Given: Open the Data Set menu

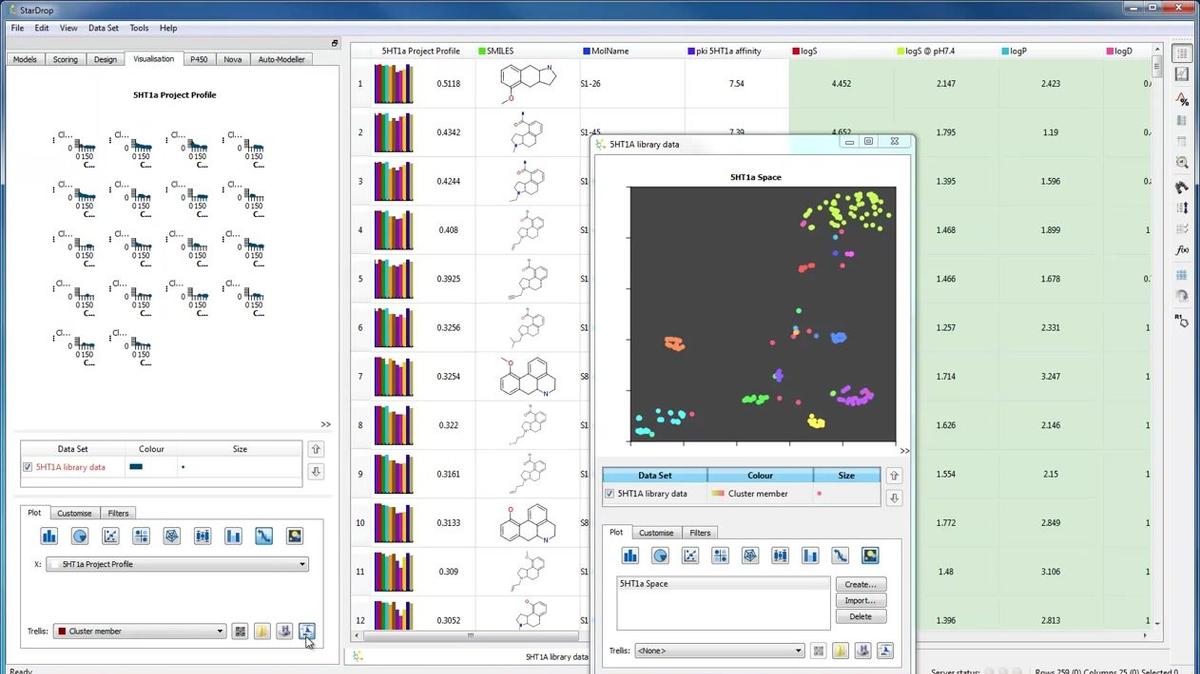Looking at the screenshot, I should click(x=103, y=28).
